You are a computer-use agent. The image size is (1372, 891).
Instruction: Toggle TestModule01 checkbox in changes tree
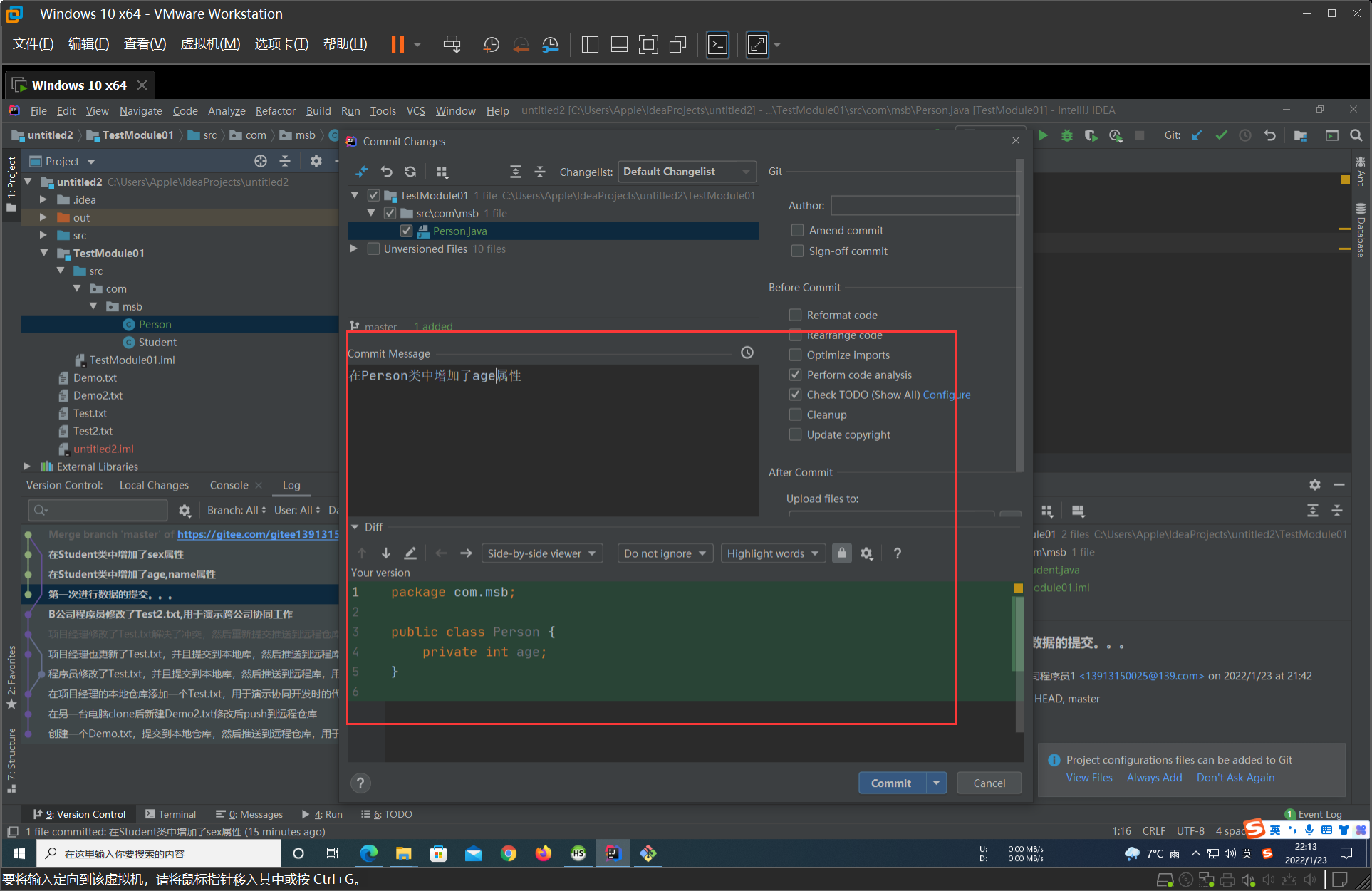click(x=373, y=195)
